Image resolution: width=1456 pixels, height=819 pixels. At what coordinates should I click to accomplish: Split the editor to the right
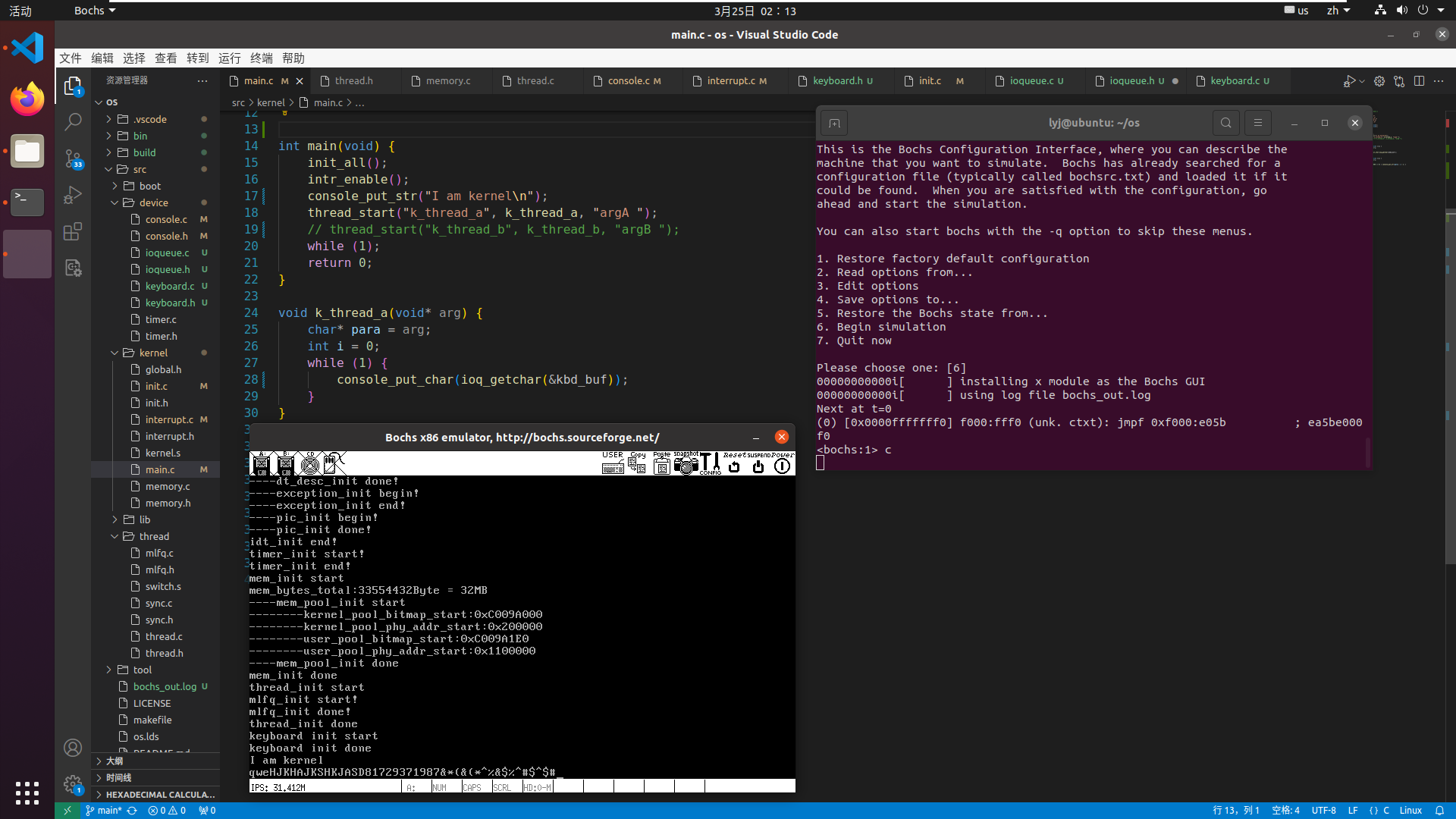pos(1419,81)
